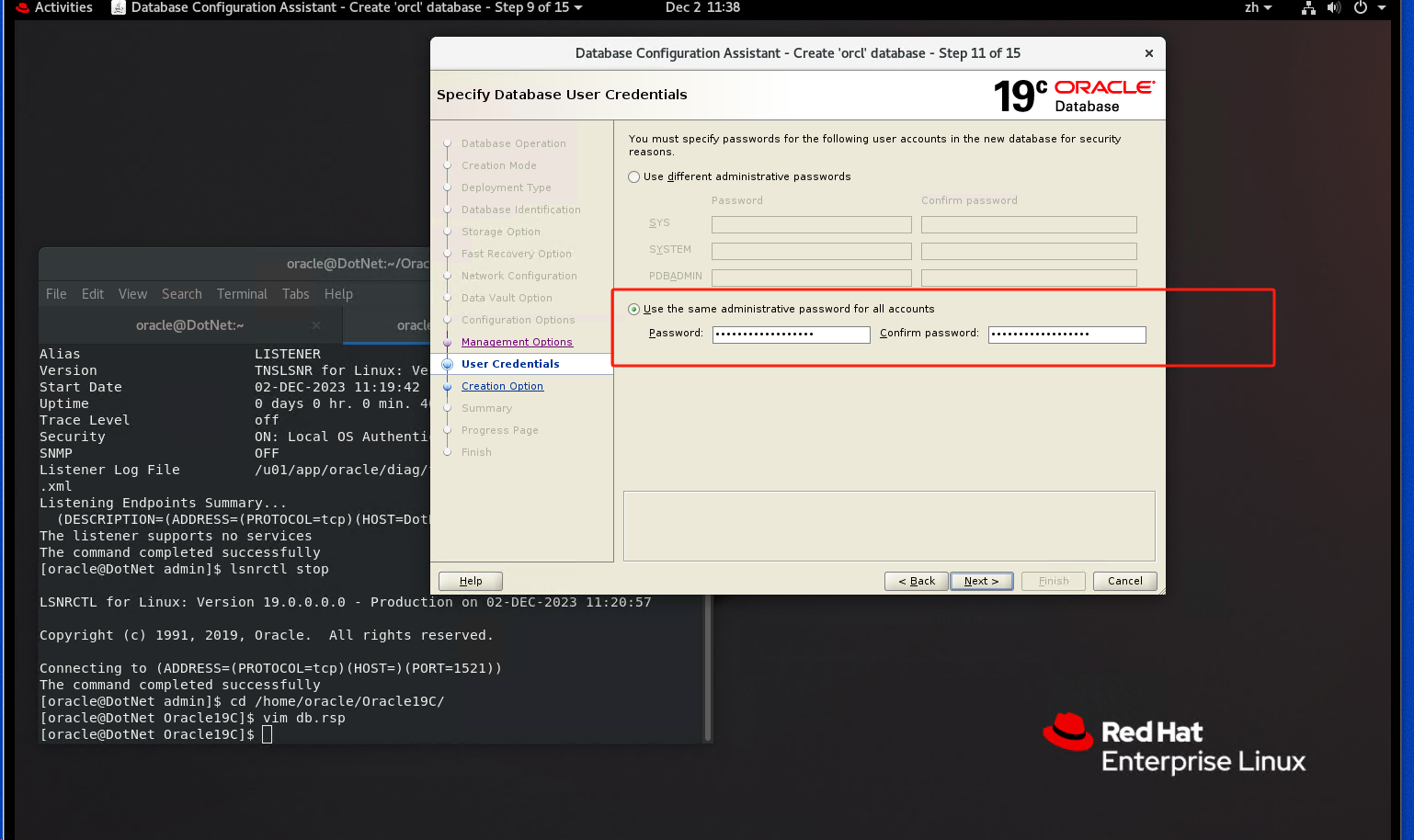Close the Database Configuration Assistant dialog
Image resolution: width=1414 pixels, height=840 pixels.
1149,53
